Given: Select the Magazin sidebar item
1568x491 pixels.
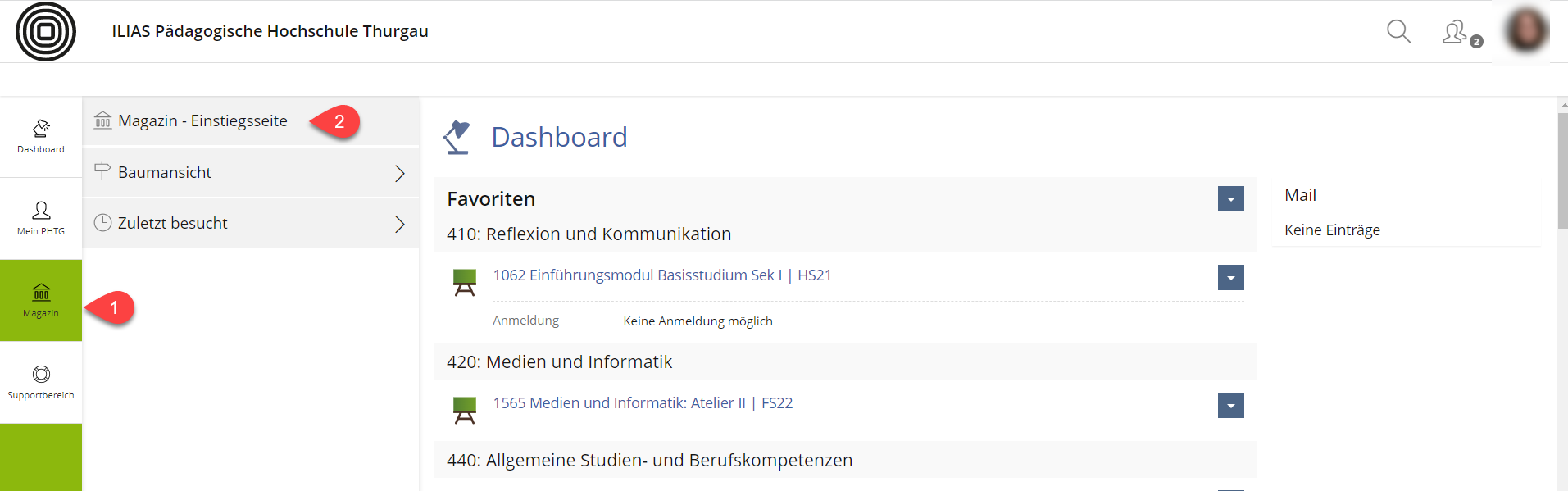Looking at the screenshot, I should coord(41,300).
